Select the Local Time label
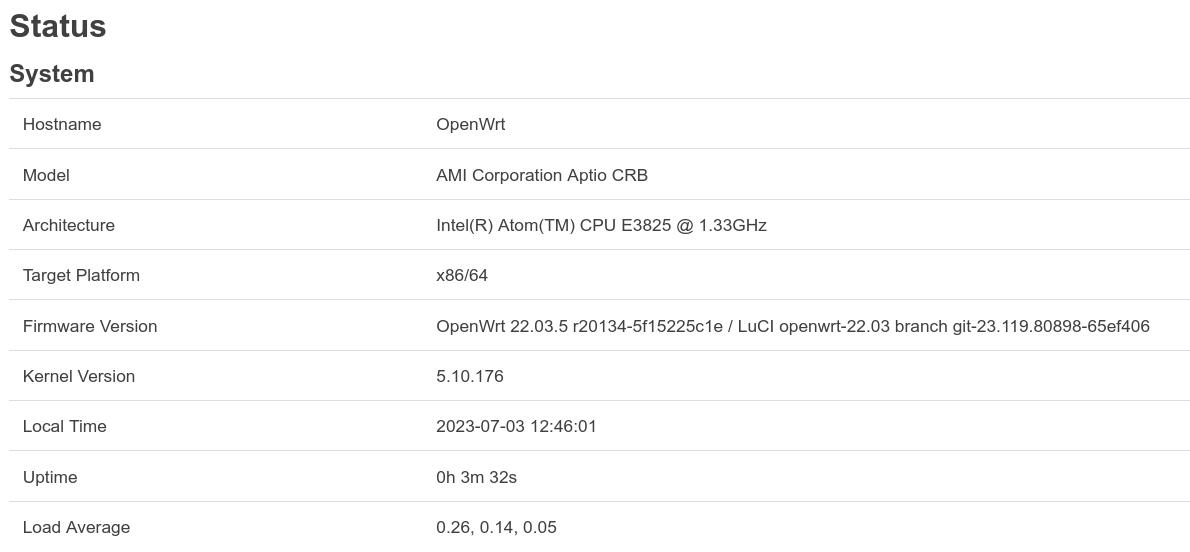The image size is (1190, 552). click(x=64, y=426)
